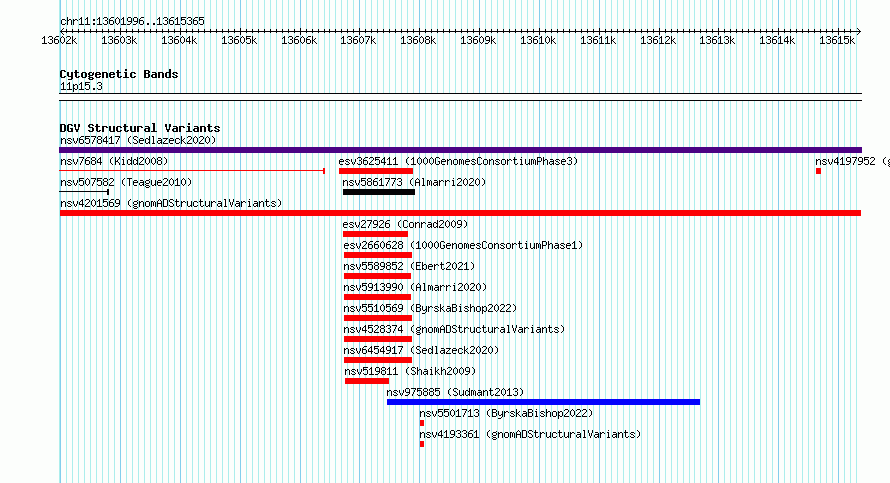The width and height of the screenshot is (890, 483).
Task: Click the nsv6578417 (Sedlazeck2020) variant label
Action: coord(138,140)
